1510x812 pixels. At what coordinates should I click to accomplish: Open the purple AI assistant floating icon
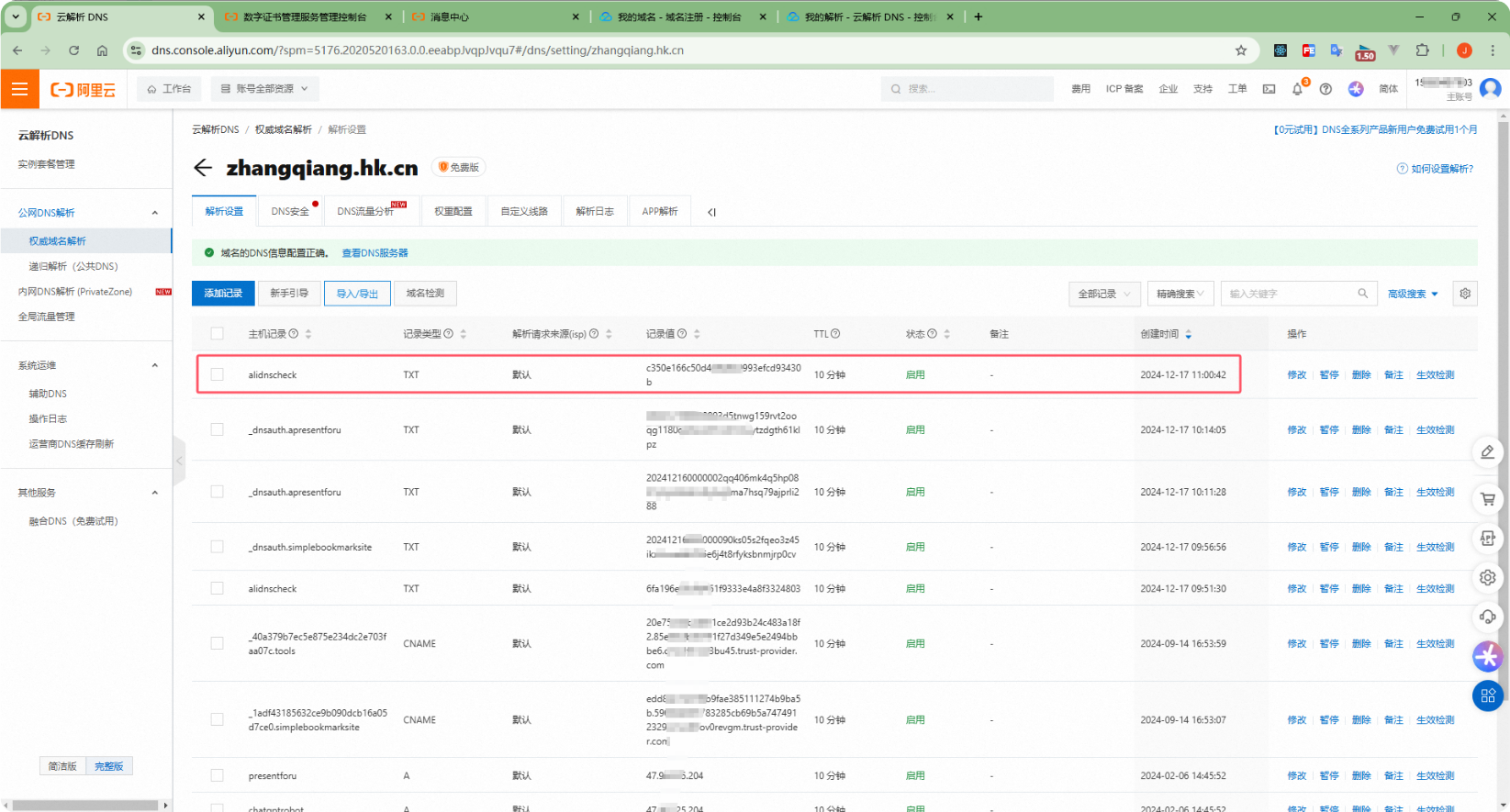1488,656
